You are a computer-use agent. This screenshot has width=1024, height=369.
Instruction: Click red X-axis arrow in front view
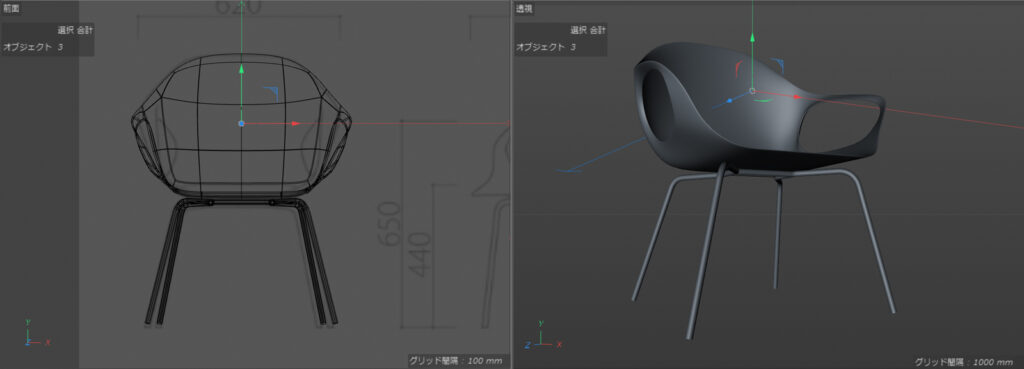(x=295, y=123)
